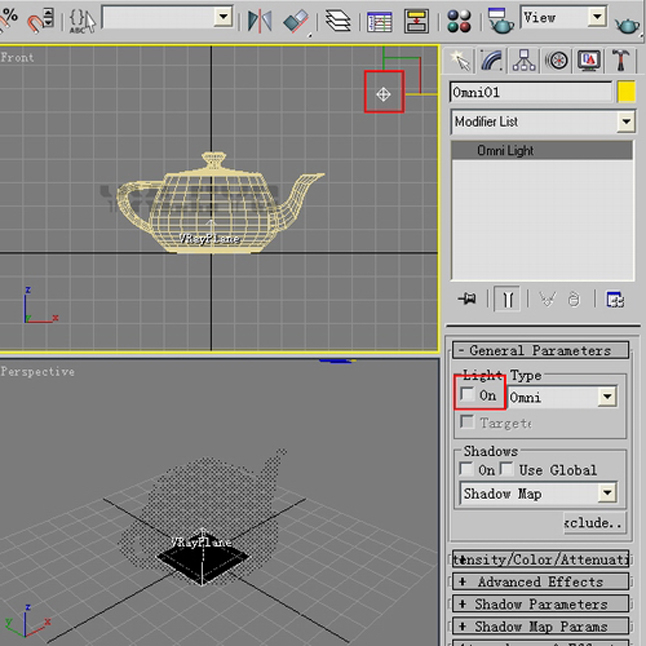
Task: Toggle Percent Snap tool
Action: pyautogui.click(x=8, y=19)
